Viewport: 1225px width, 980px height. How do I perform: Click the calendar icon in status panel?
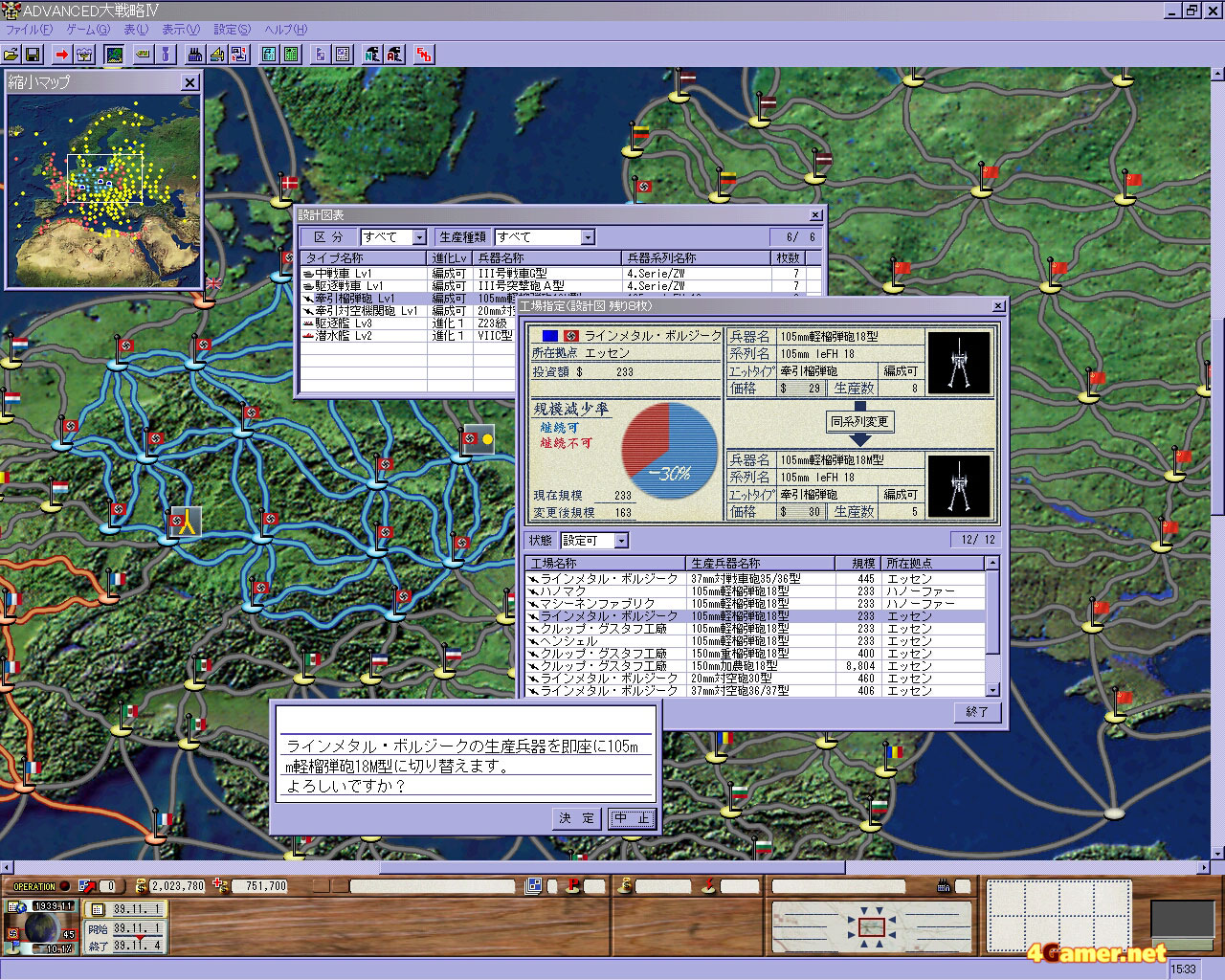point(97,909)
